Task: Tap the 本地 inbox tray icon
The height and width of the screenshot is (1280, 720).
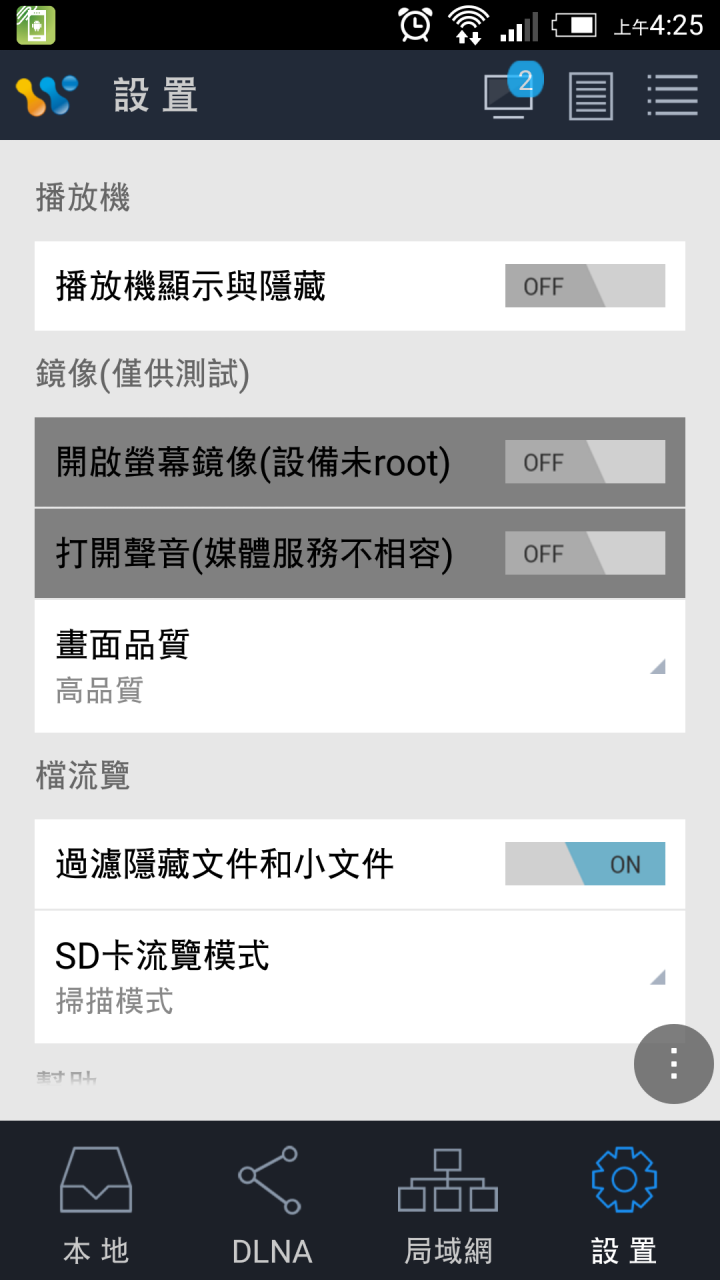Action: point(96,1180)
